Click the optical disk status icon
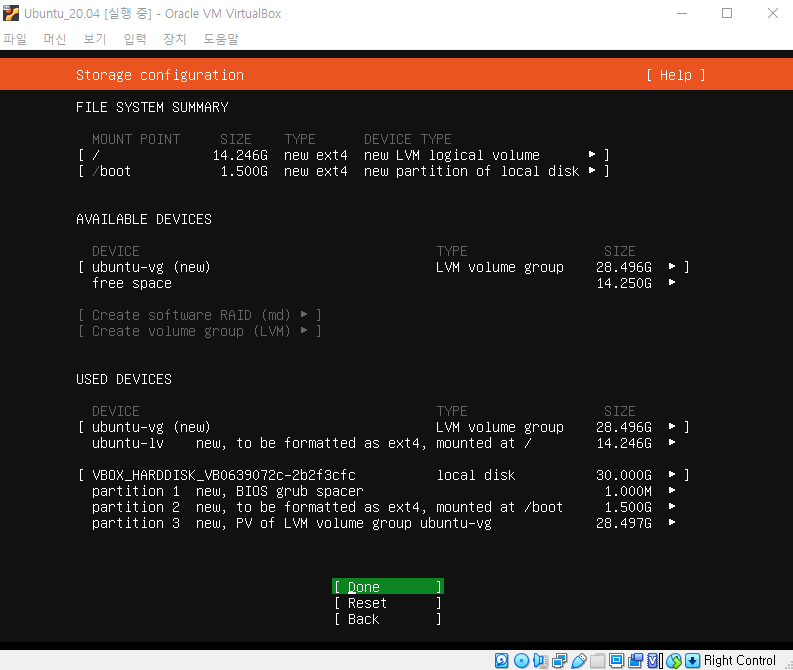 (x=521, y=660)
